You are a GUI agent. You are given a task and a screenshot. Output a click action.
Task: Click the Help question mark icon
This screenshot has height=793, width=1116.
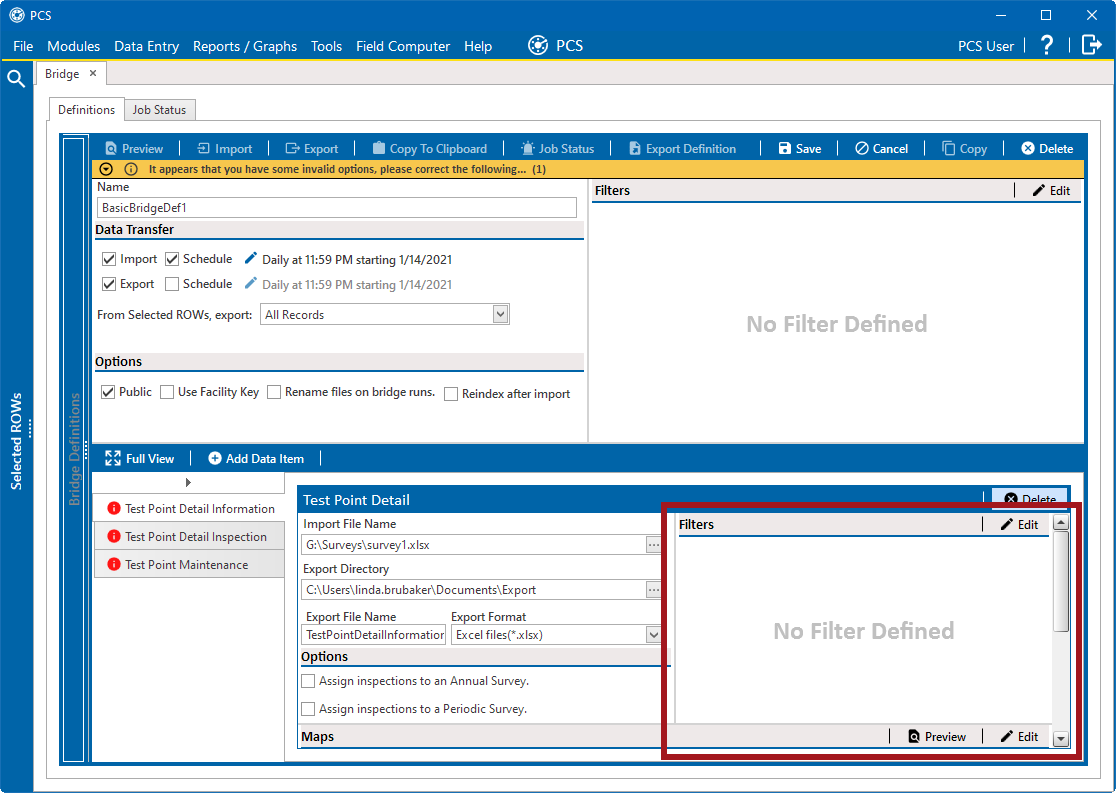[1046, 45]
